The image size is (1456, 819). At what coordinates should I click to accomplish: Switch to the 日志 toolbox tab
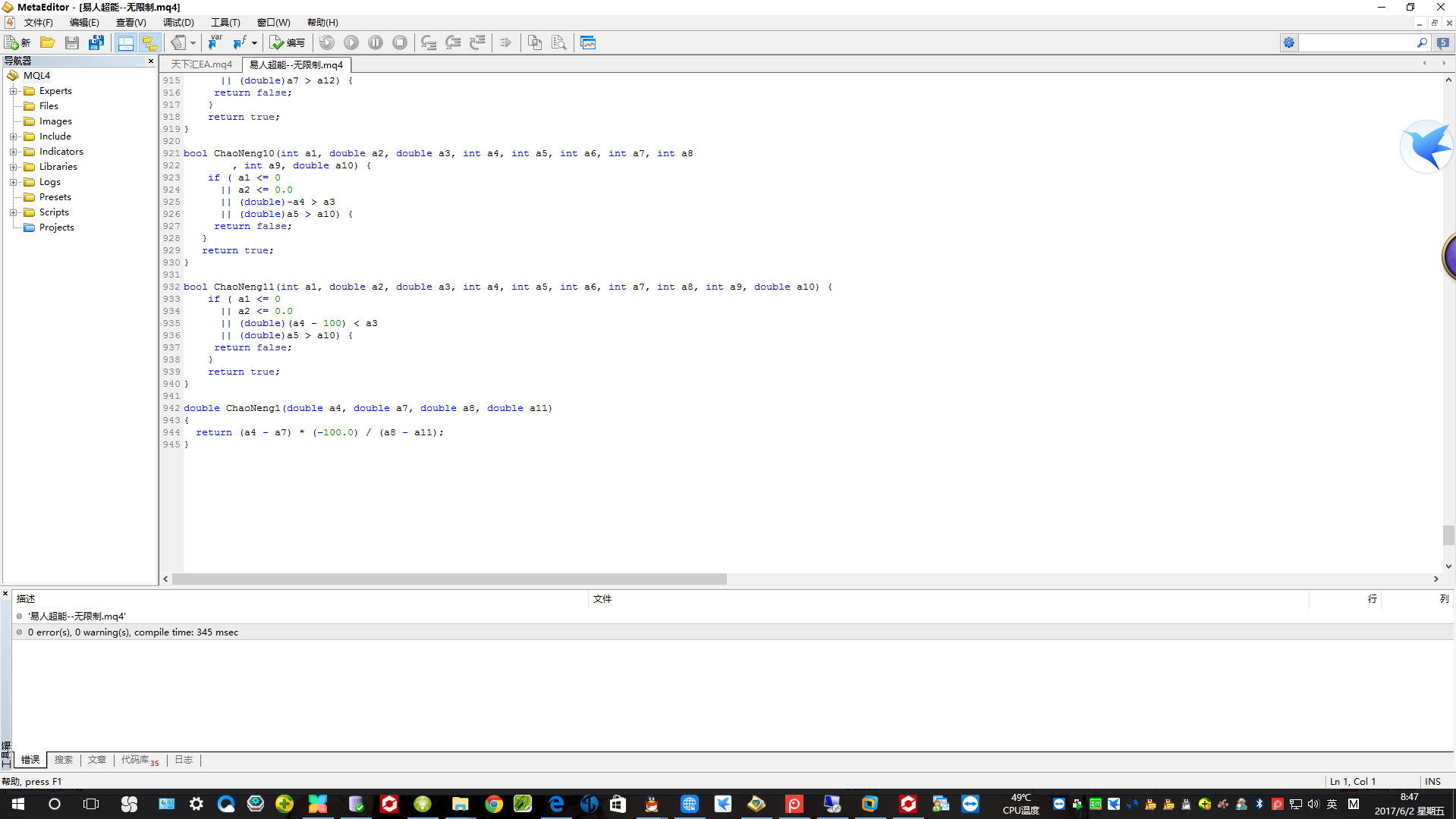(x=184, y=760)
